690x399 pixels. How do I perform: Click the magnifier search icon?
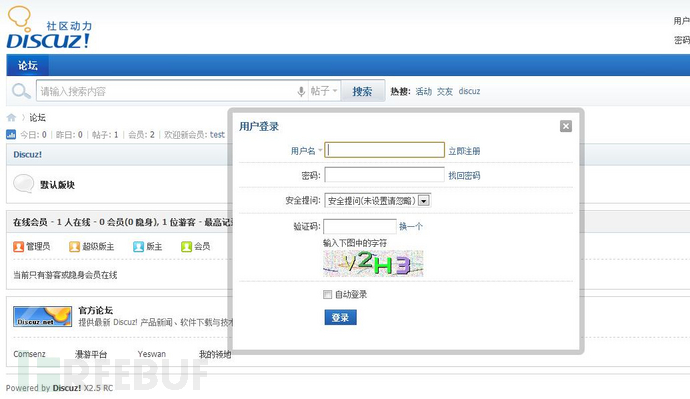click(21, 91)
